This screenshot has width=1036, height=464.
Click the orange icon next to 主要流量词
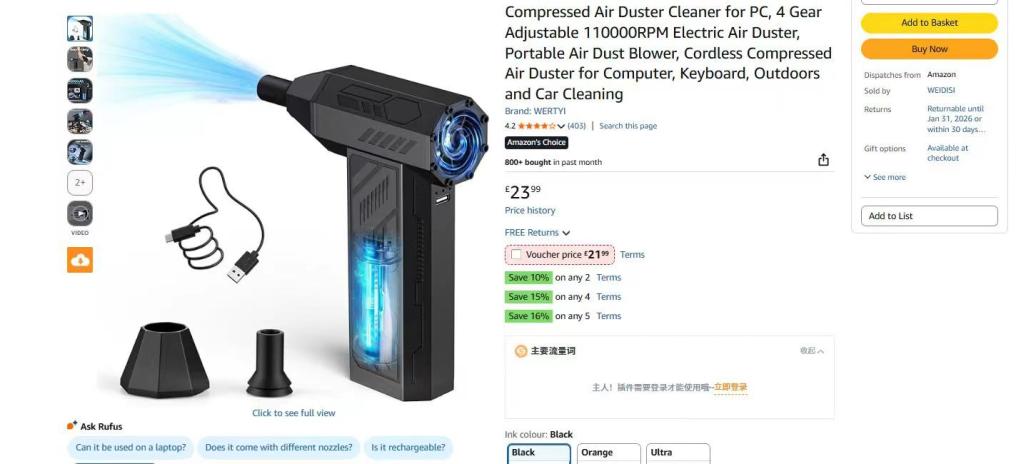point(521,351)
